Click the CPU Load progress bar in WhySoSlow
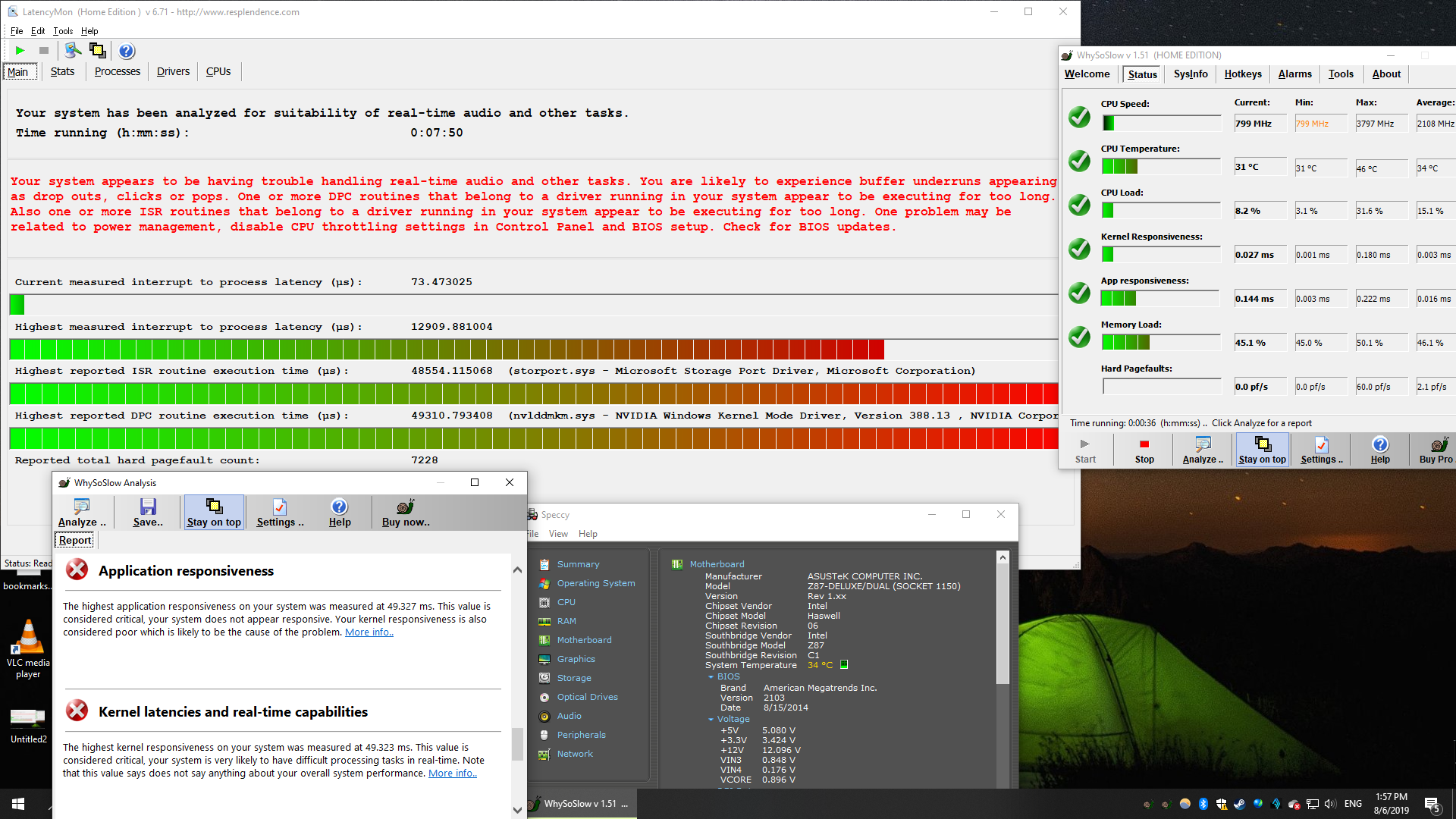 tap(1161, 210)
